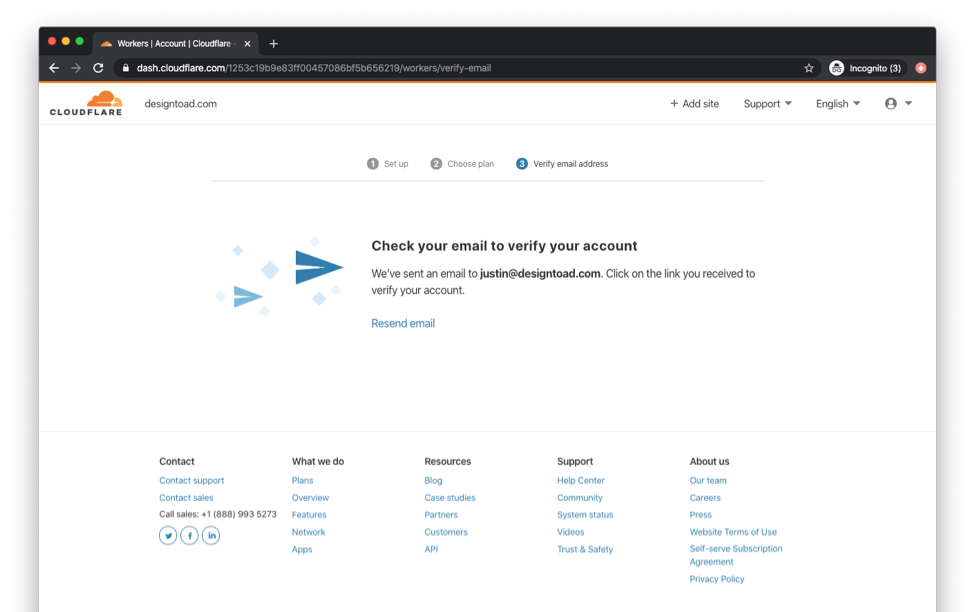Go back with browser back arrow
The height and width of the screenshot is (612, 974).
(x=54, y=68)
